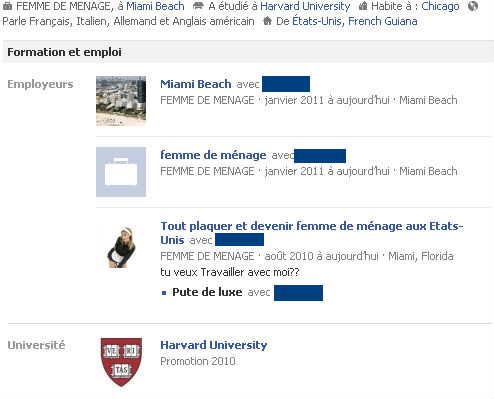Open the Miami Beach employer title link

pyautogui.click(x=196, y=84)
